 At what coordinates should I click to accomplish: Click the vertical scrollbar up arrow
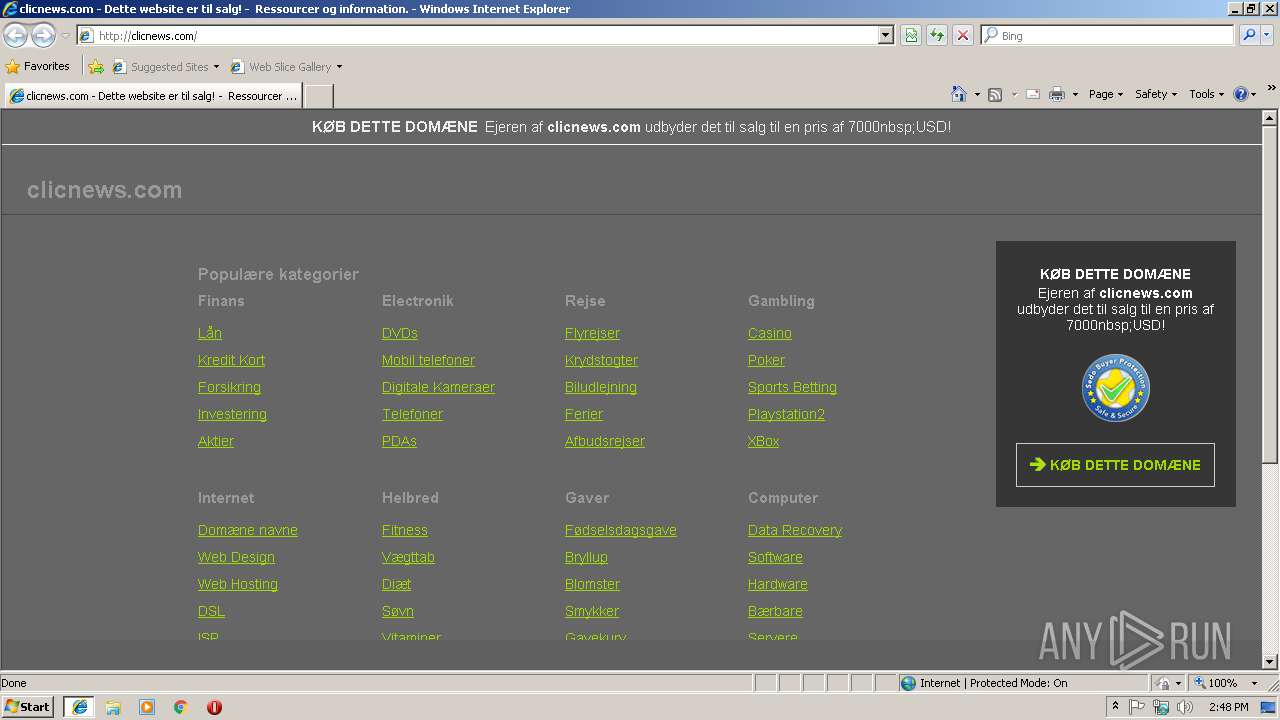click(x=1270, y=117)
